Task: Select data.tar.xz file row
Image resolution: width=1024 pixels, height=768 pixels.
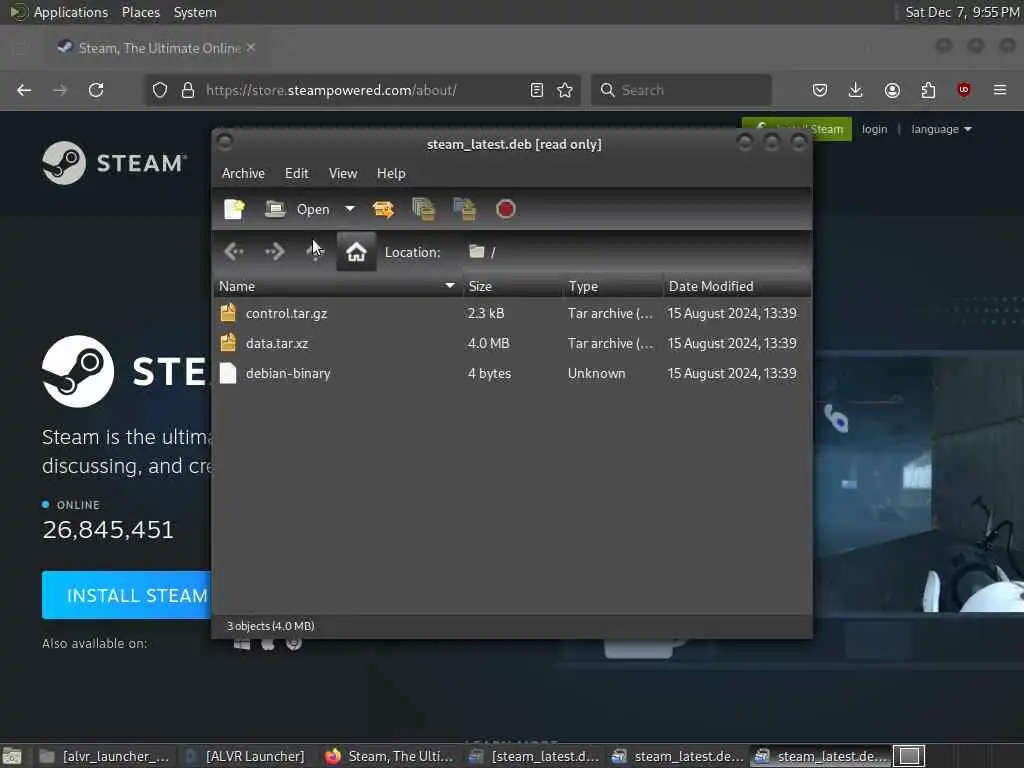Action: click(511, 344)
